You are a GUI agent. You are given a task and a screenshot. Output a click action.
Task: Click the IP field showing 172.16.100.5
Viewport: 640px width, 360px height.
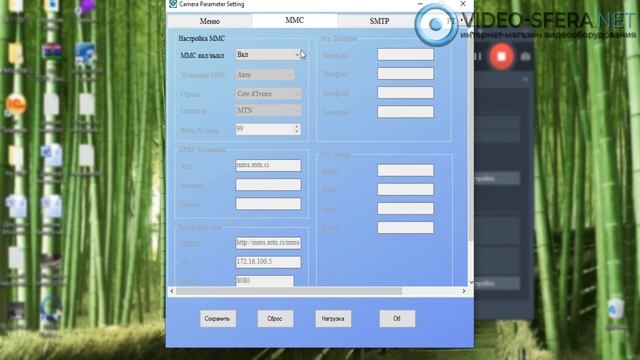268,262
